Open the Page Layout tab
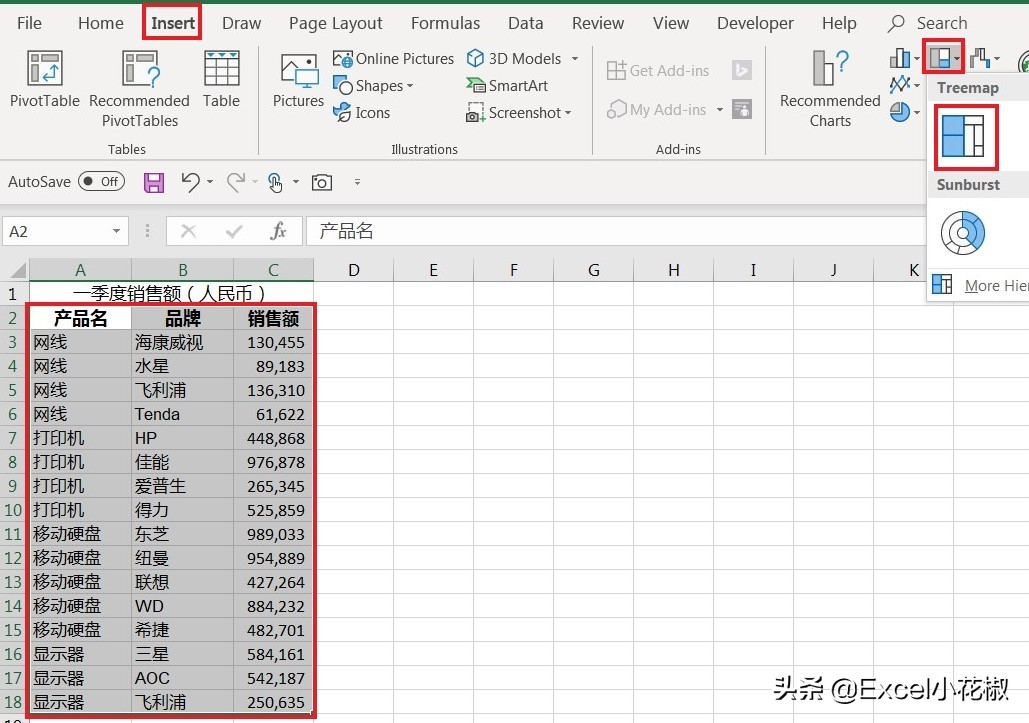The width and height of the screenshot is (1029, 723). pyautogui.click(x=335, y=23)
